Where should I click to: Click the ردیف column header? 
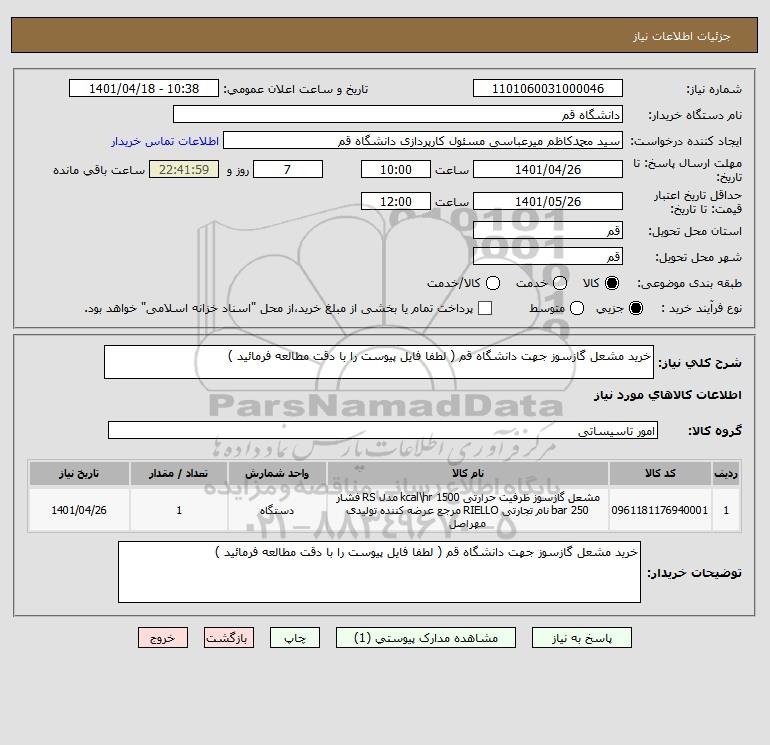tap(726, 473)
